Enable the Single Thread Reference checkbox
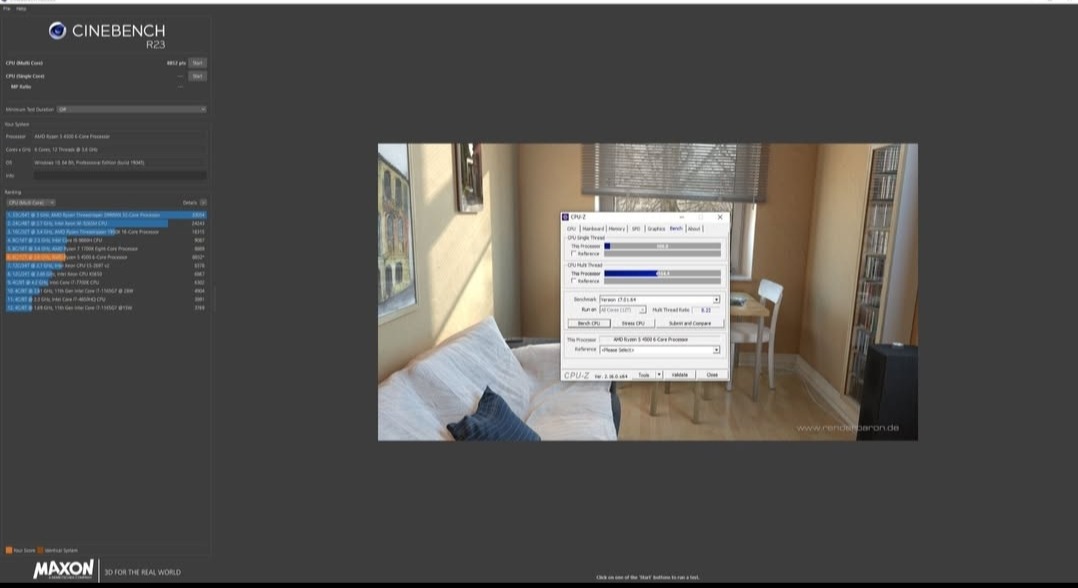The width and height of the screenshot is (1078, 588). click(x=573, y=254)
